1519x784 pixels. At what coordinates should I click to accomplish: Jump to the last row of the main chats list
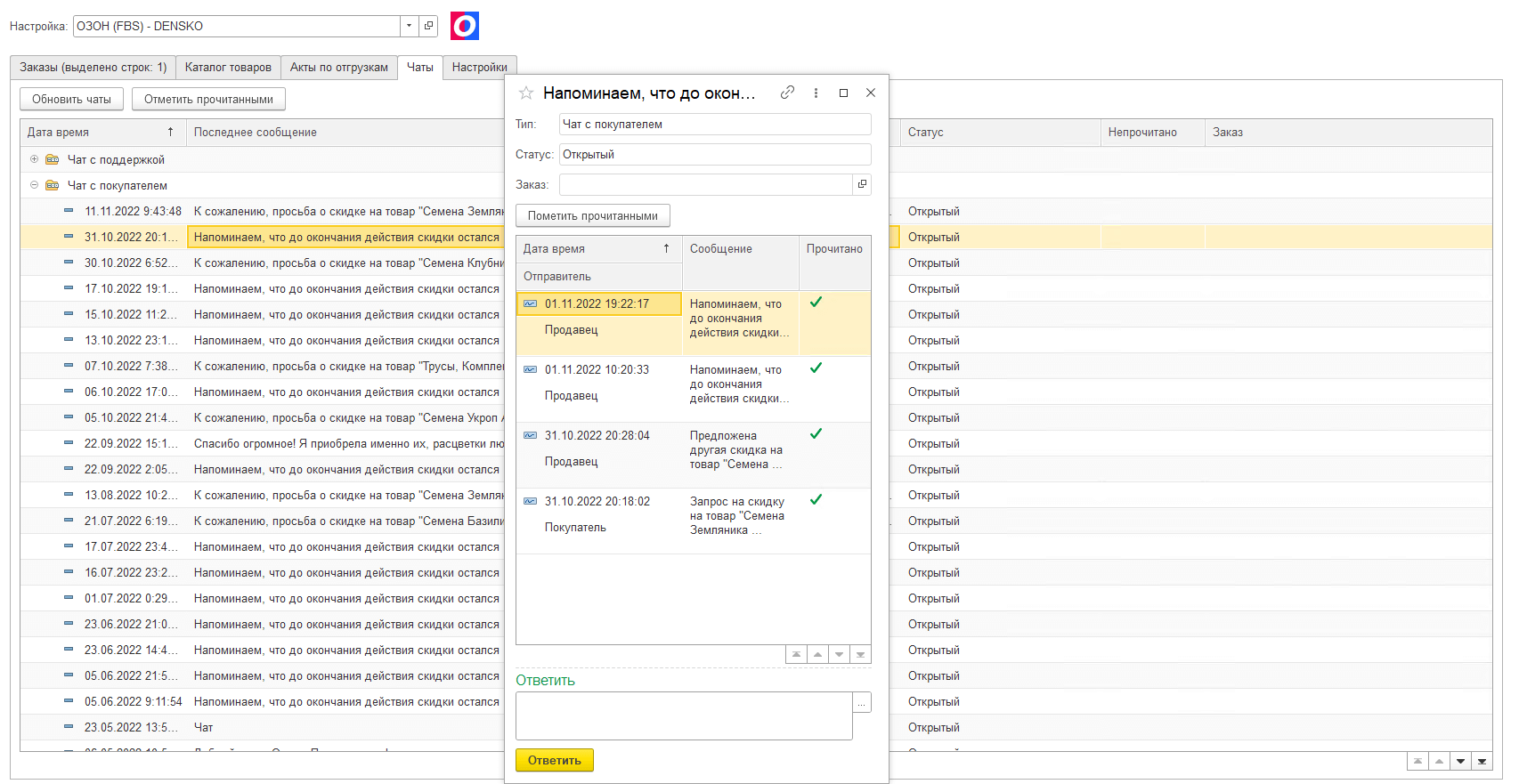[x=1482, y=762]
